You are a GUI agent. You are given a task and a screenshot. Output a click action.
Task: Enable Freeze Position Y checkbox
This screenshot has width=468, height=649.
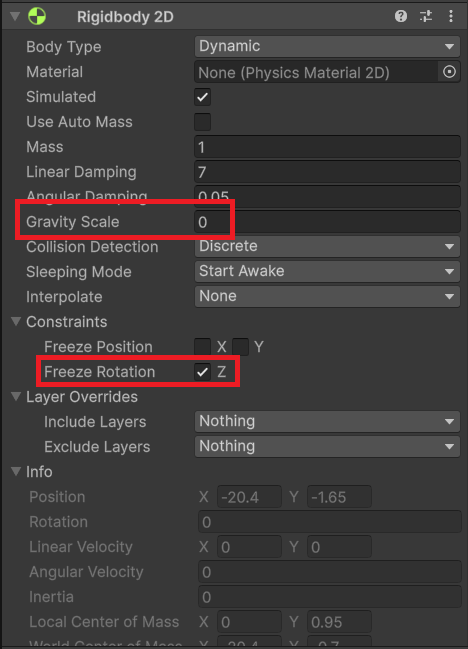click(x=240, y=347)
